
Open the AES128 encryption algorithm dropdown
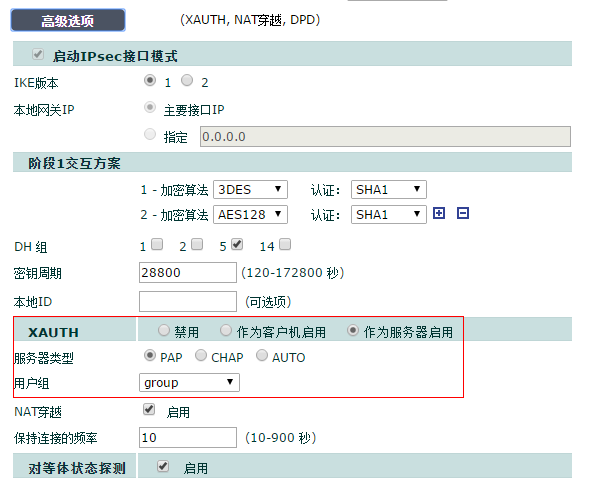tap(250, 215)
